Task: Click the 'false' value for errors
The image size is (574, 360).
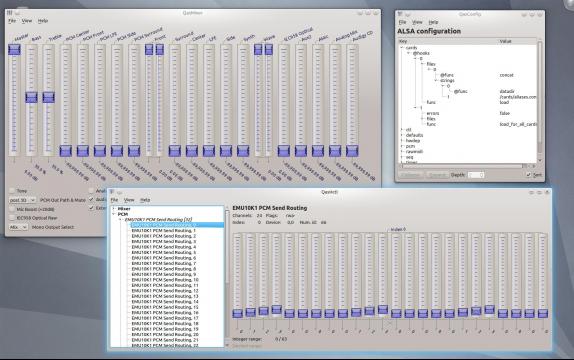Action: tap(504, 114)
